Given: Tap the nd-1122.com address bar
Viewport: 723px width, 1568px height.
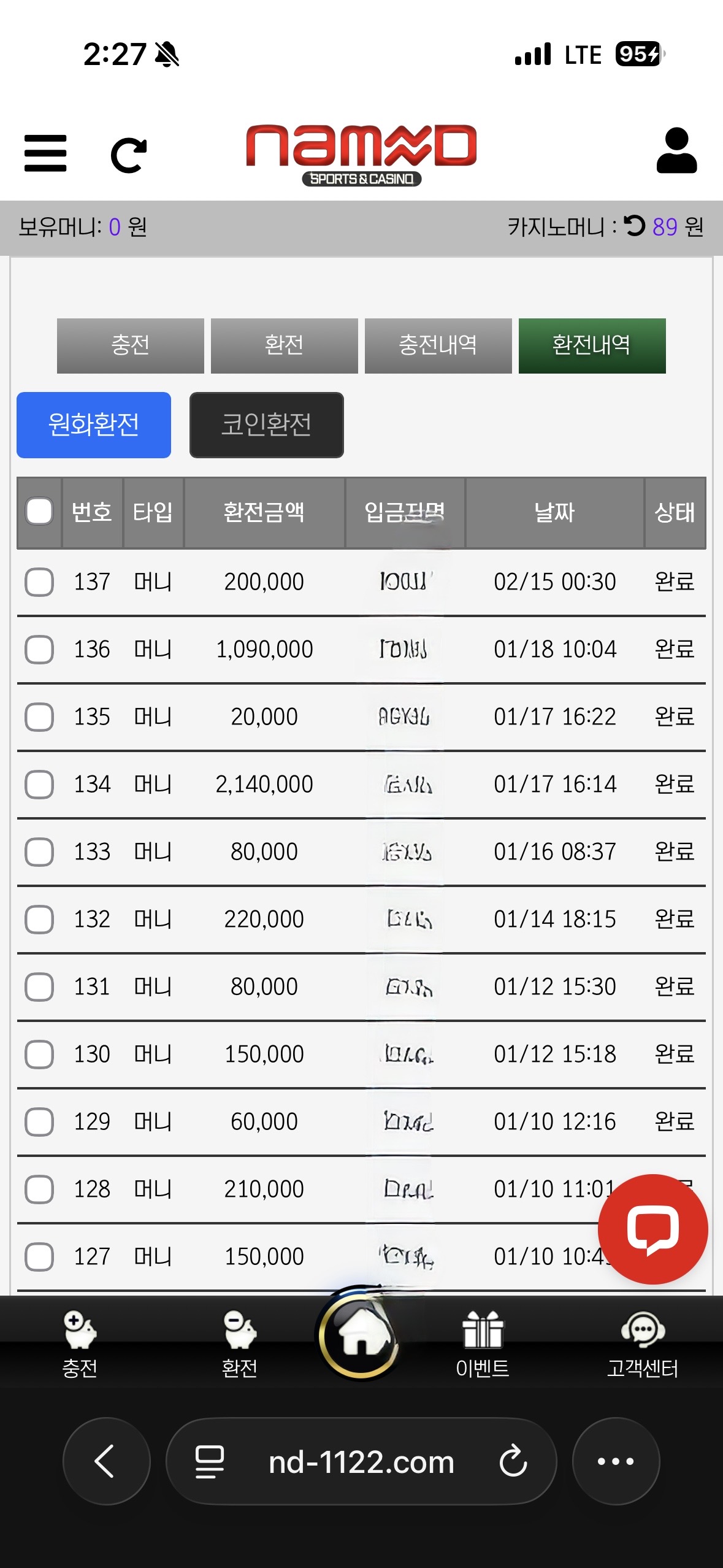Looking at the screenshot, I should click(361, 1461).
